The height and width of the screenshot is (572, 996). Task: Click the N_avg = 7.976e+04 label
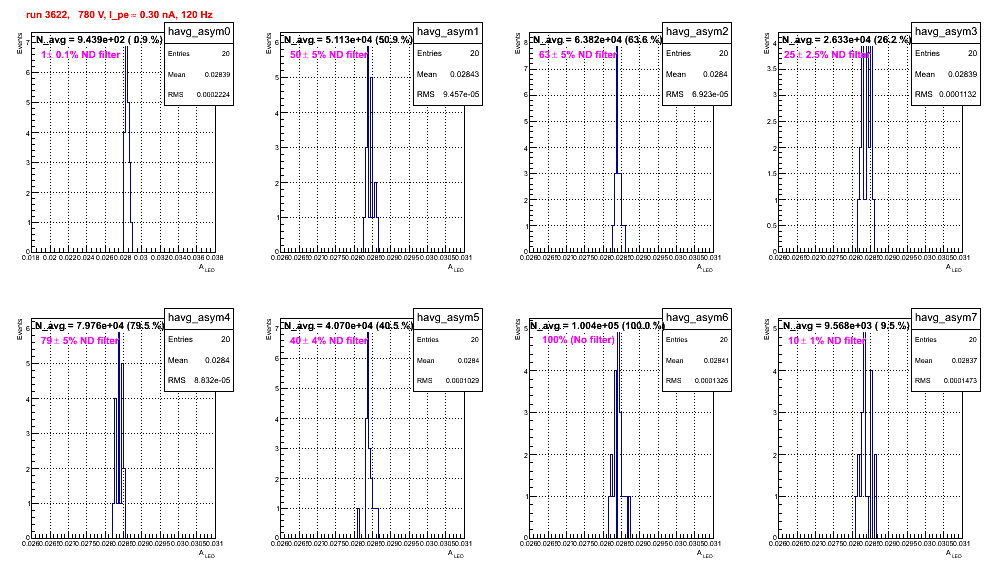[x=98, y=325]
